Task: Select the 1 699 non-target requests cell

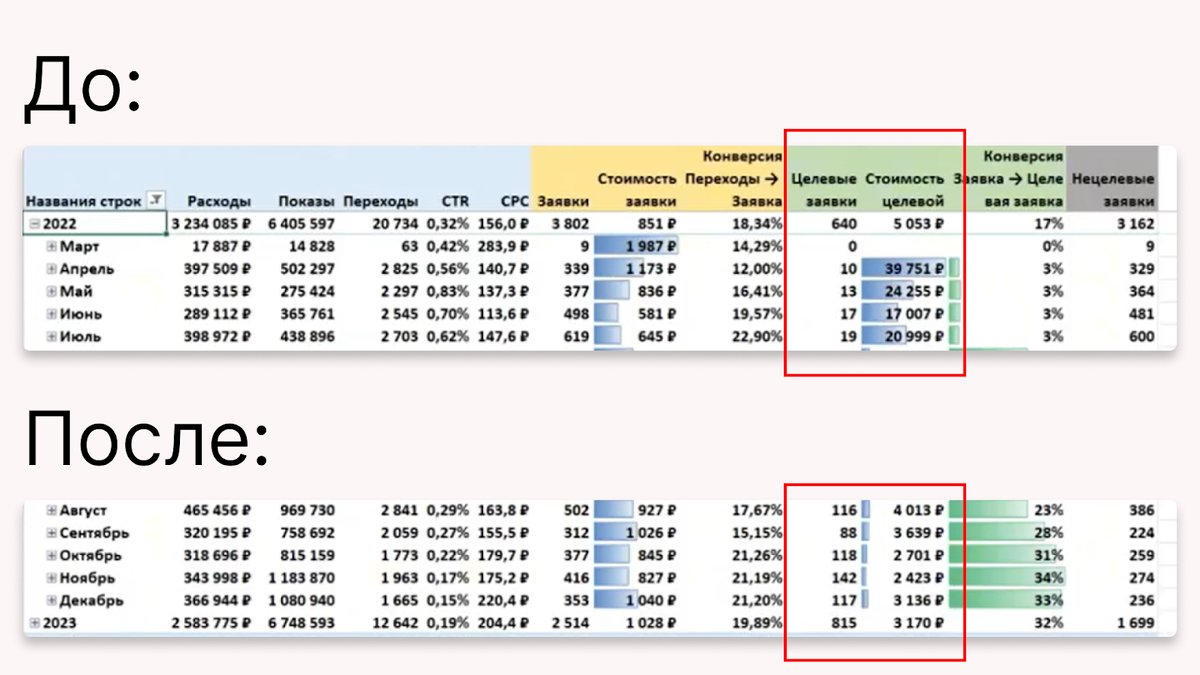Action: (1135, 623)
